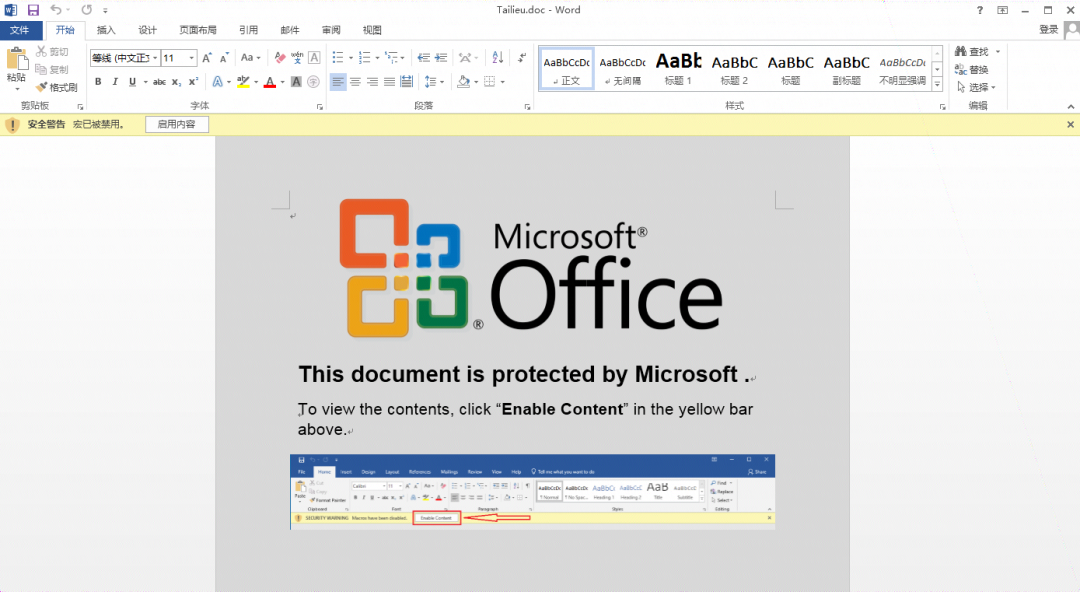Click the line spacing icon
The width and height of the screenshot is (1080, 592).
[430, 82]
